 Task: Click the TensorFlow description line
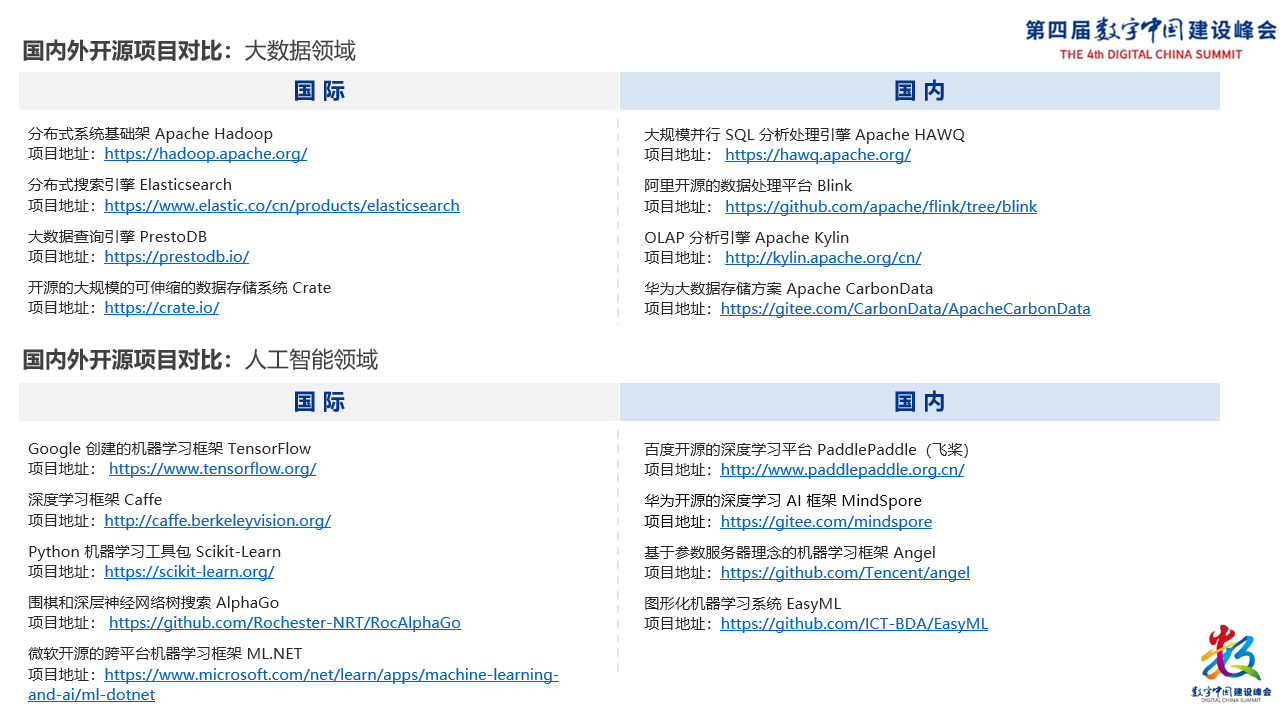coord(169,449)
